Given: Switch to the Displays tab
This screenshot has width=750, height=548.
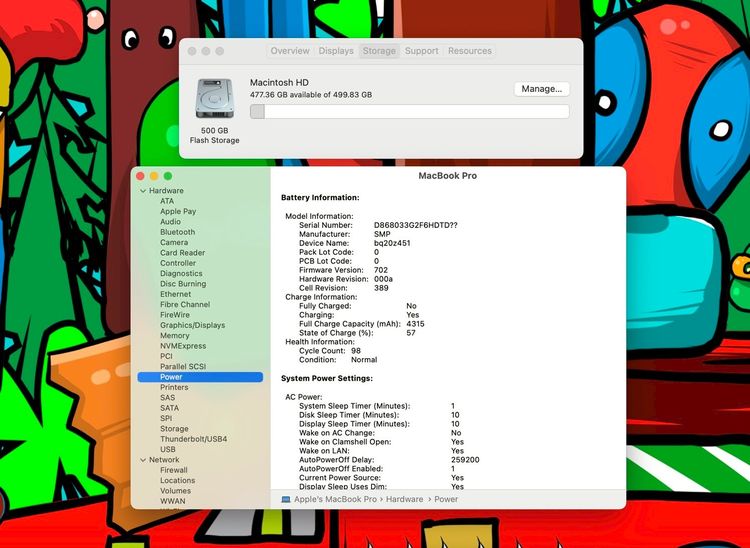Looking at the screenshot, I should coord(336,51).
